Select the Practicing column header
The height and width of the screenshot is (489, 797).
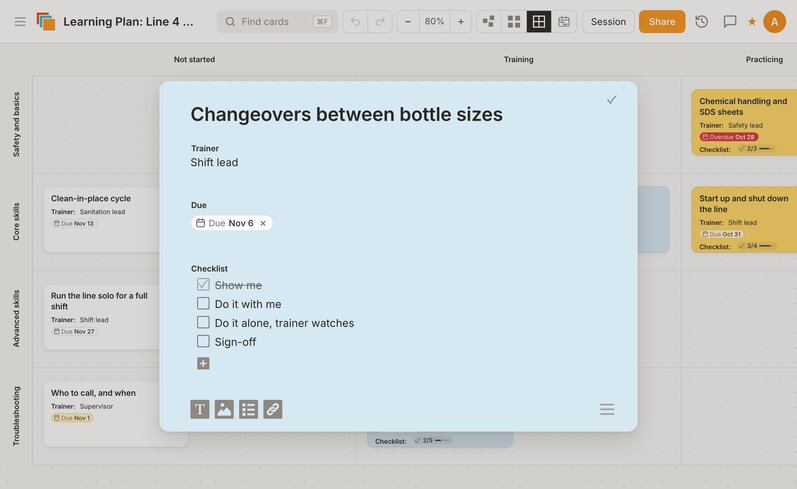pyautogui.click(x=764, y=59)
